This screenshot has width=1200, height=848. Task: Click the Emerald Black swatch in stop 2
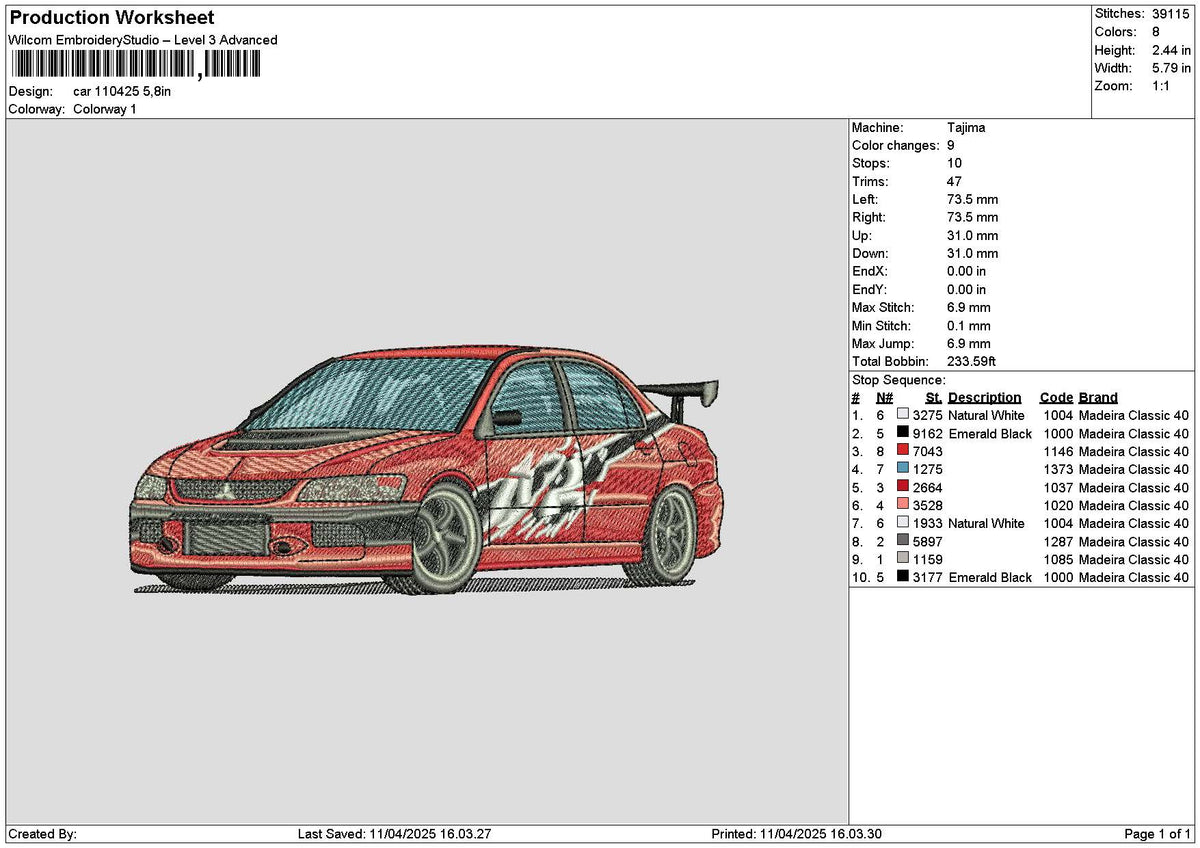903,432
